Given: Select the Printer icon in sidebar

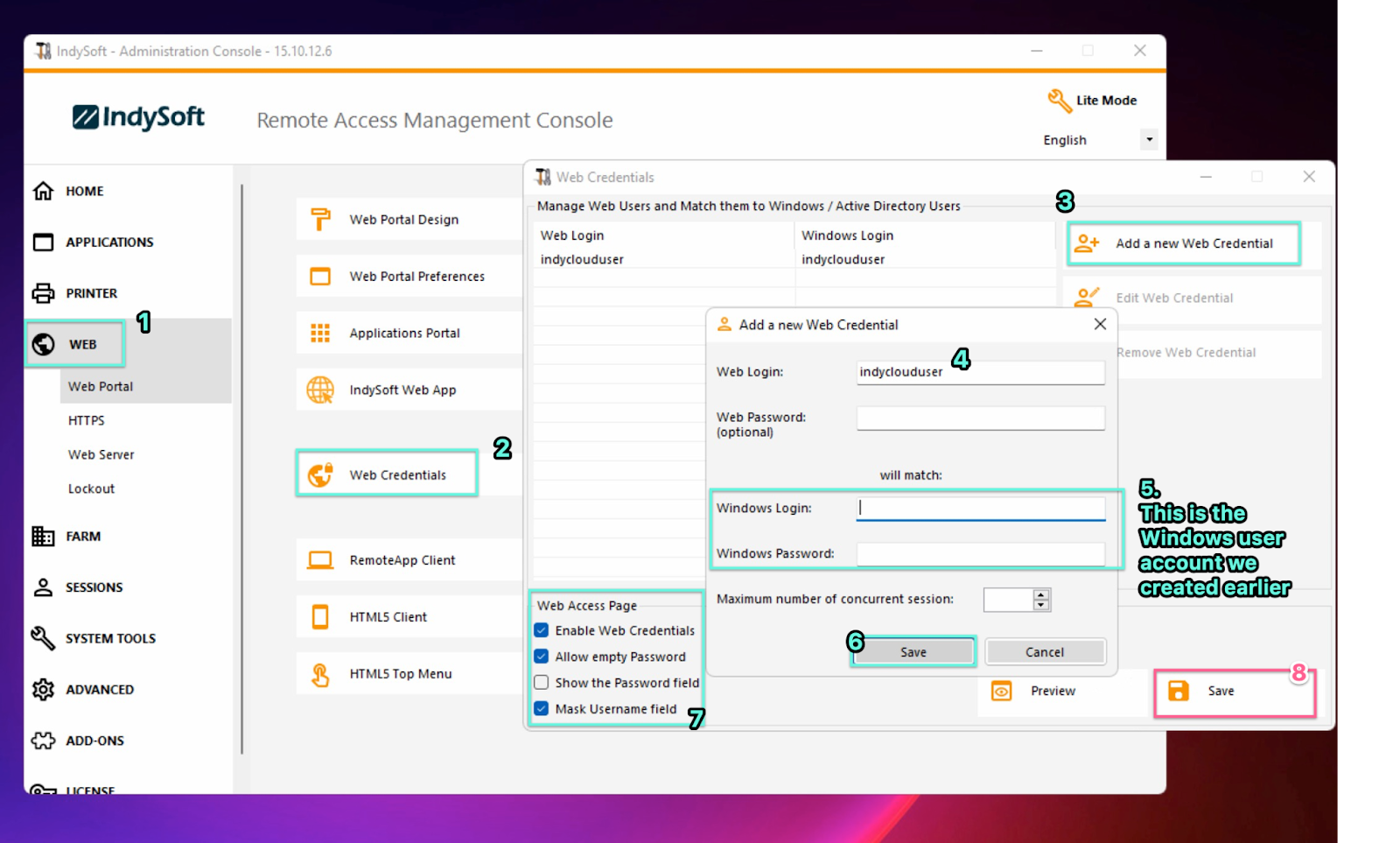Looking at the screenshot, I should point(43,293).
